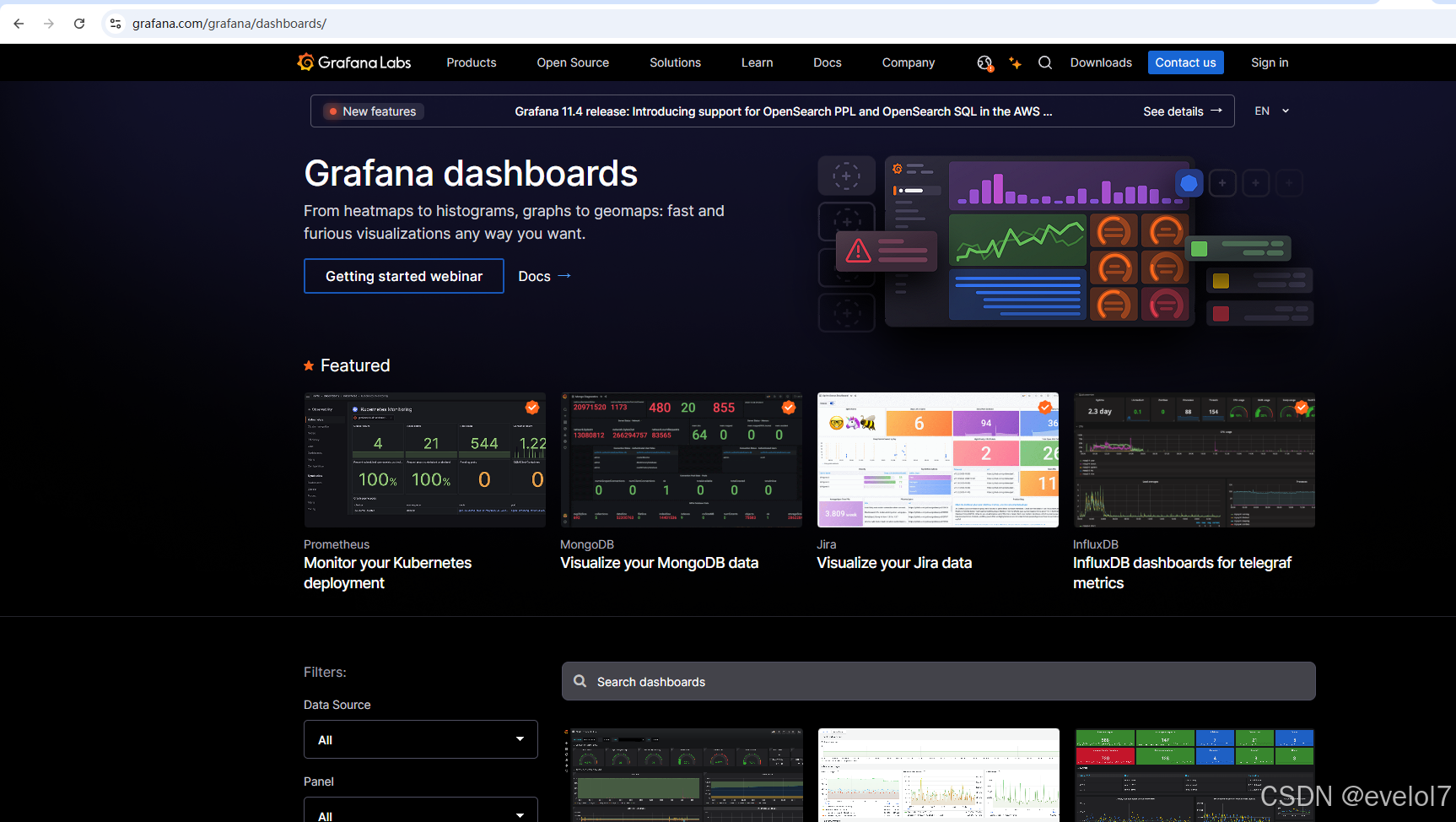Click verified badge on MongoDB thumbnail
Image resolution: width=1456 pixels, height=822 pixels.
point(789,408)
